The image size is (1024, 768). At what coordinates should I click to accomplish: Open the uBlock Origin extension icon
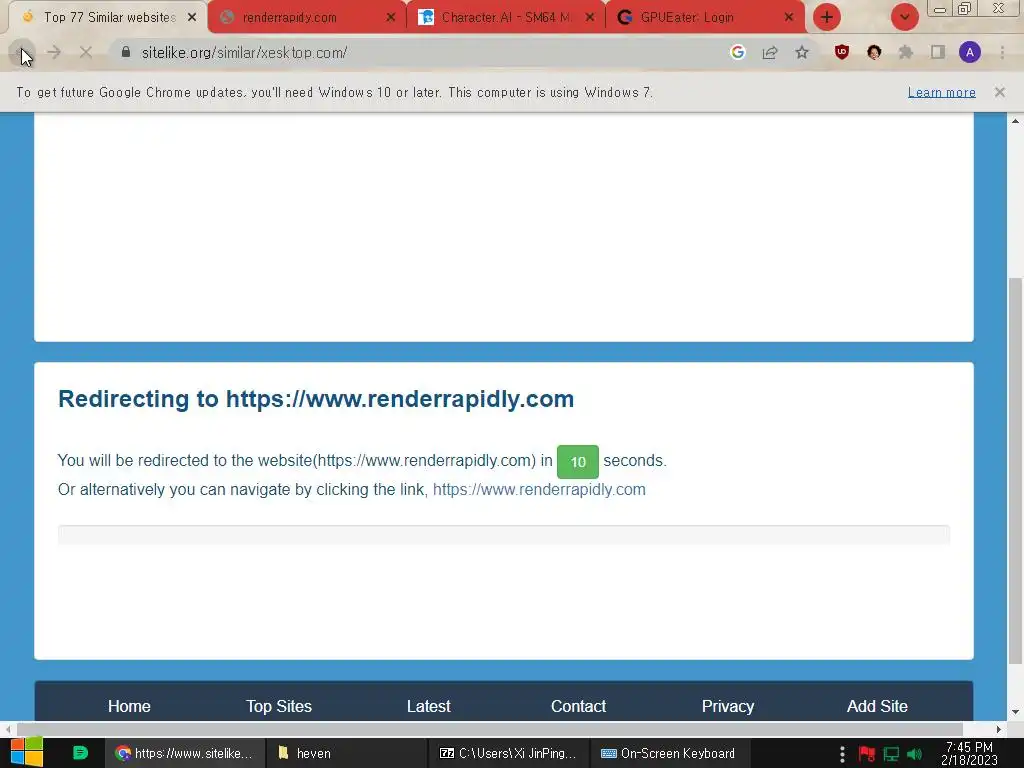click(x=842, y=52)
